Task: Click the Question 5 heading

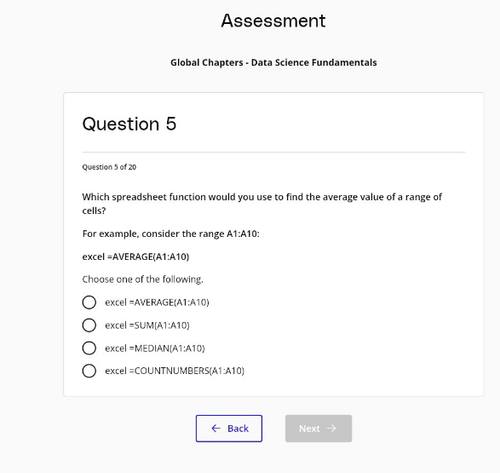Action: pos(129,124)
